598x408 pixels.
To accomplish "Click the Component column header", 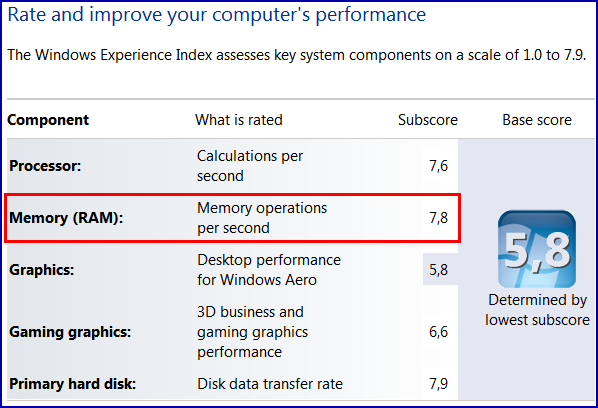I will click(48, 120).
